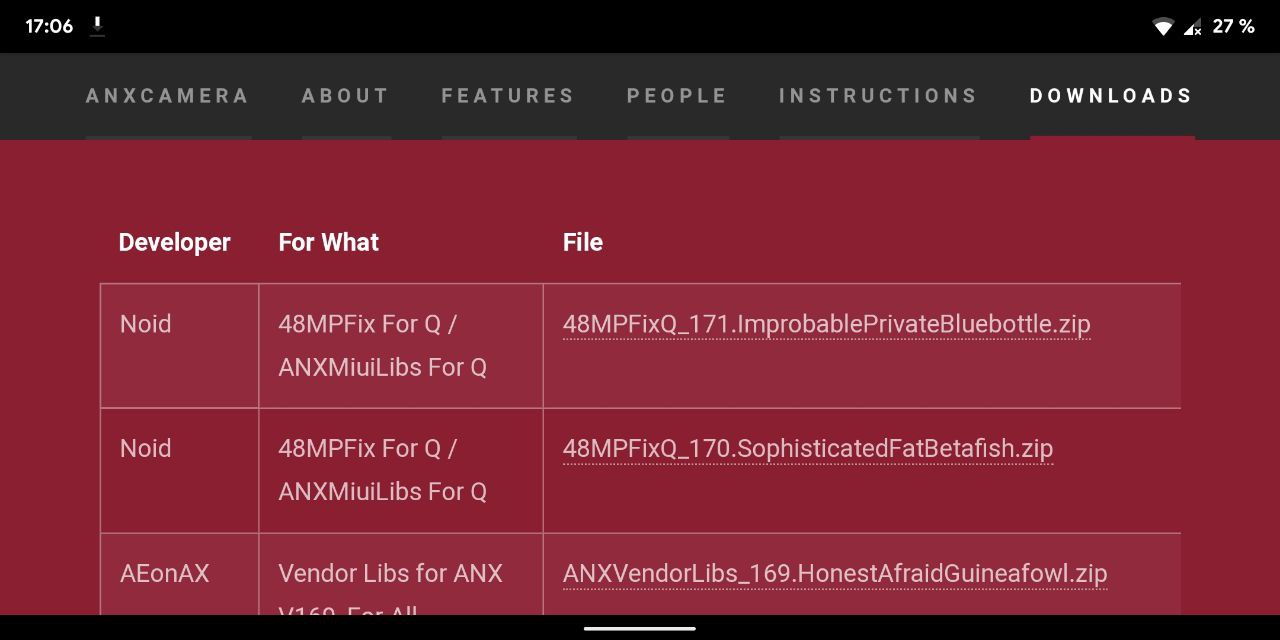Open the PEOPLE tab
The height and width of the screenshot is (640, 1280).
pyautogui.click(x=677, y=96)
